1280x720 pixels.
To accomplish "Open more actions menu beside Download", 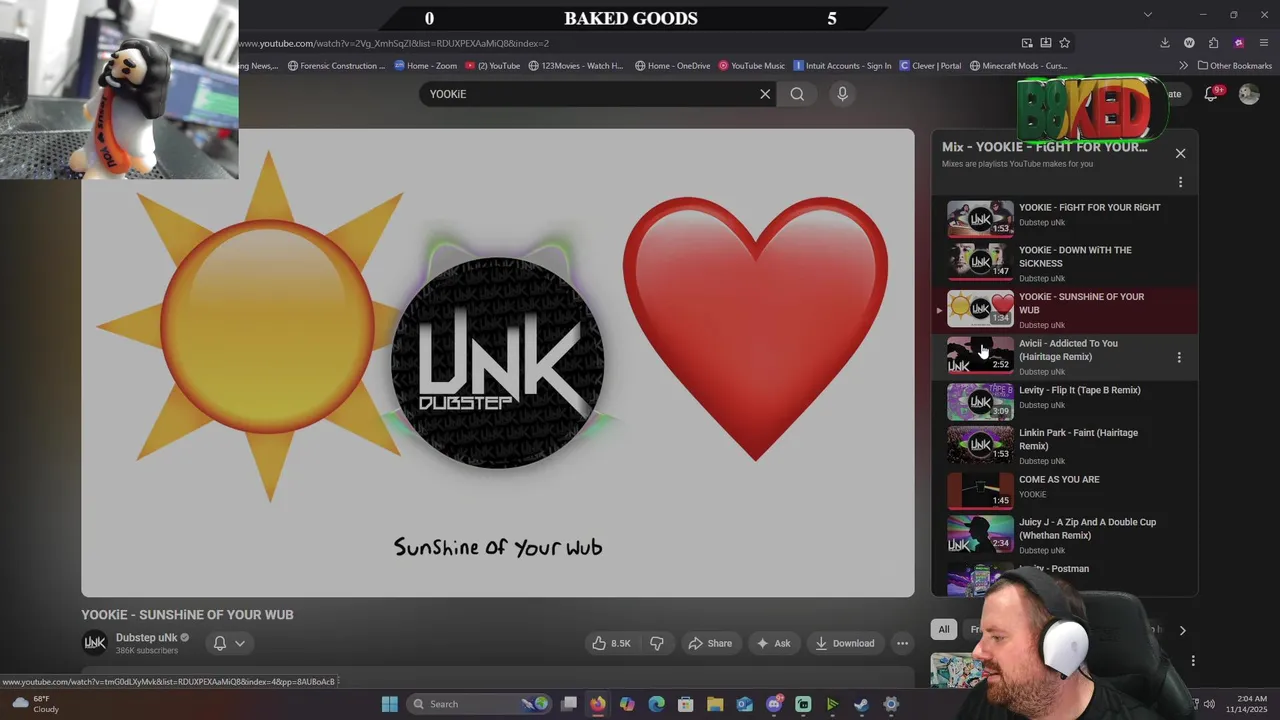I will coord(902,643).
